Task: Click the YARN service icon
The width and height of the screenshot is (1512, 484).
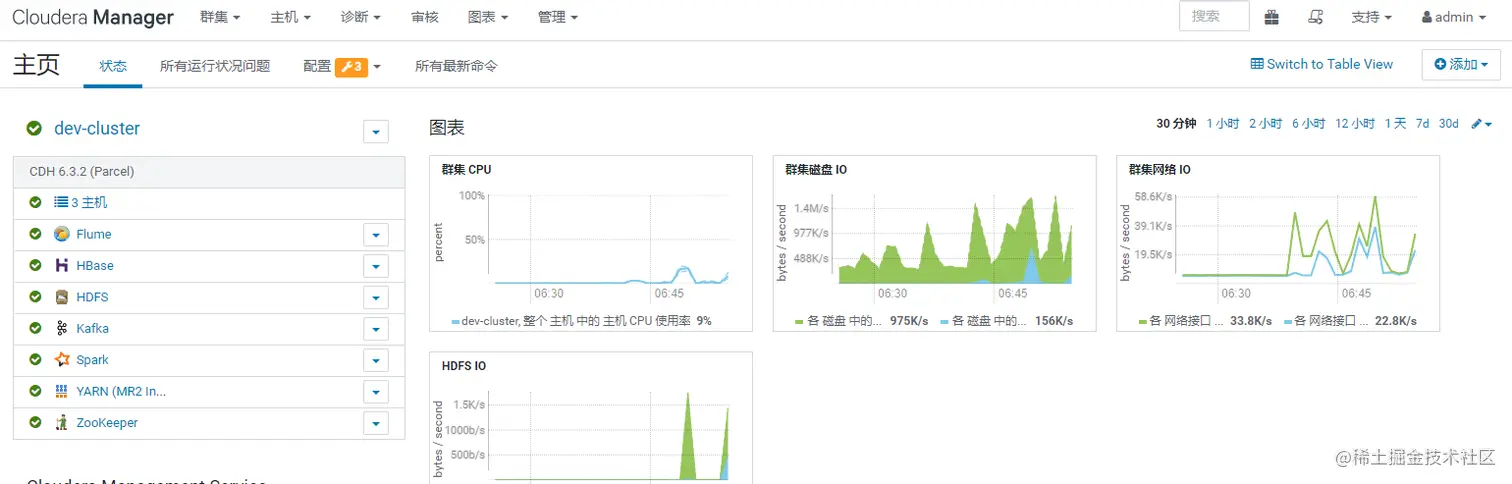Action: click(x=62, y=391)
